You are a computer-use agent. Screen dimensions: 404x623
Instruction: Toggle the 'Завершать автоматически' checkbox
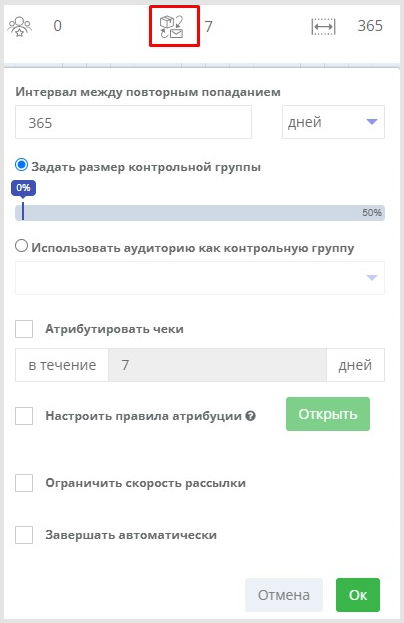[x=24, y=535]
